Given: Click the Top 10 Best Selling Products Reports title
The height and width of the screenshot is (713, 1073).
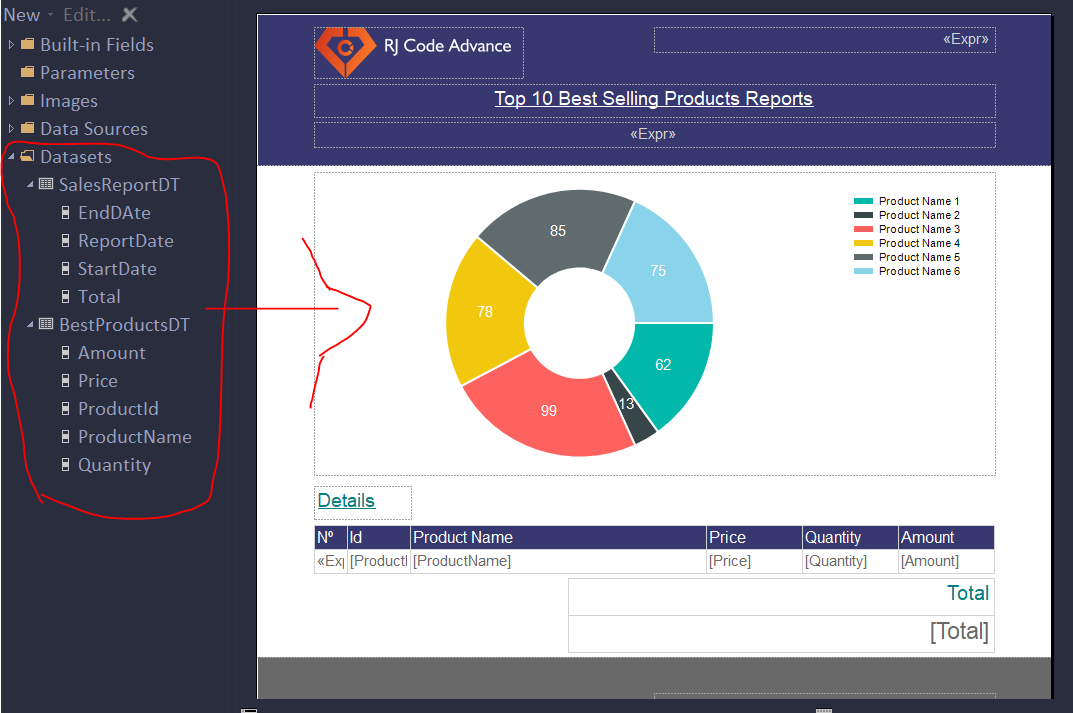Looking at the screenshot, I should (654, 99).
